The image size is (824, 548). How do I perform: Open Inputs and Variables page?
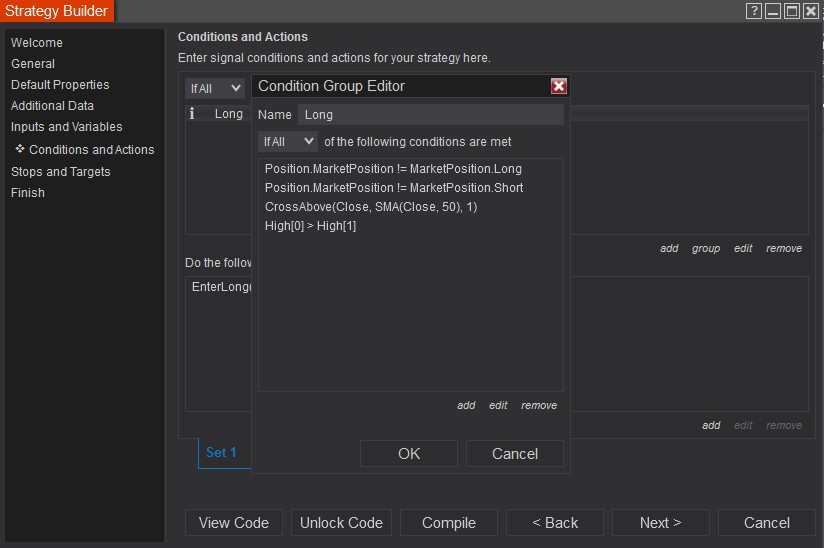[x=66, y=127]
